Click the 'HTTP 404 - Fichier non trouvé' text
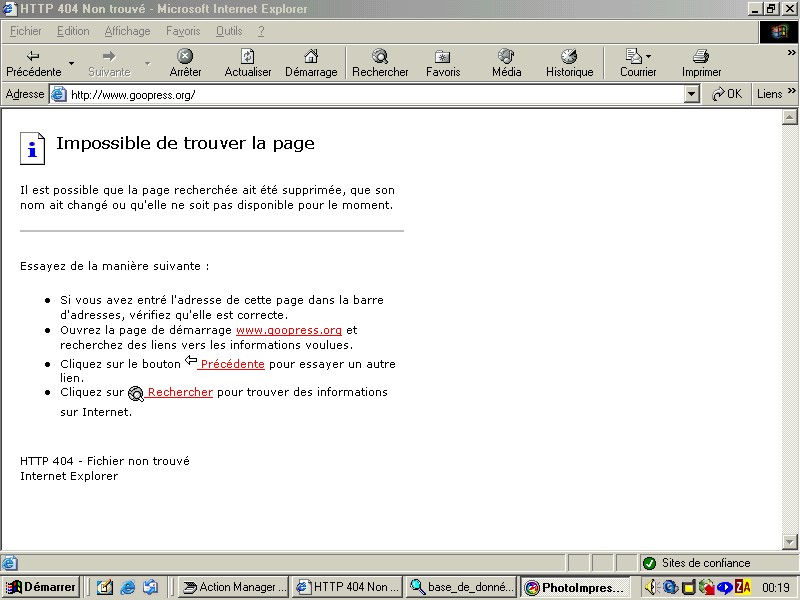Screen dimensions: 800x600 [105, 461]
